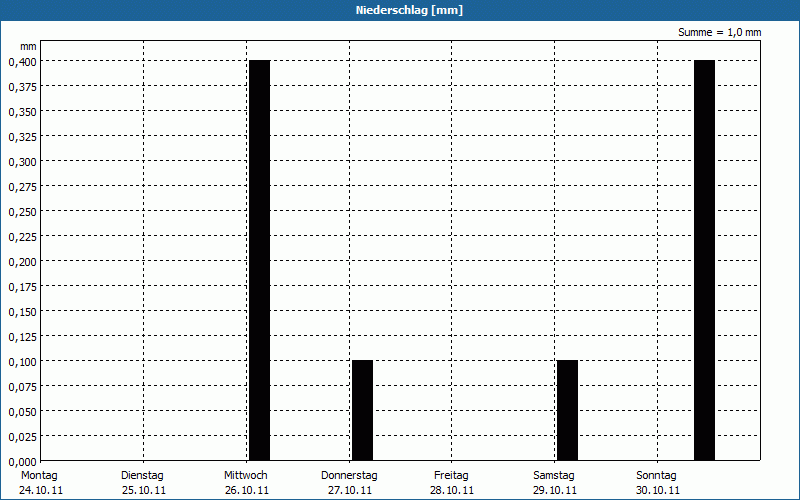This screenshot has width=800, height=500.
Task: Click the date 27.10.11
Action: (x=349, y=490)
